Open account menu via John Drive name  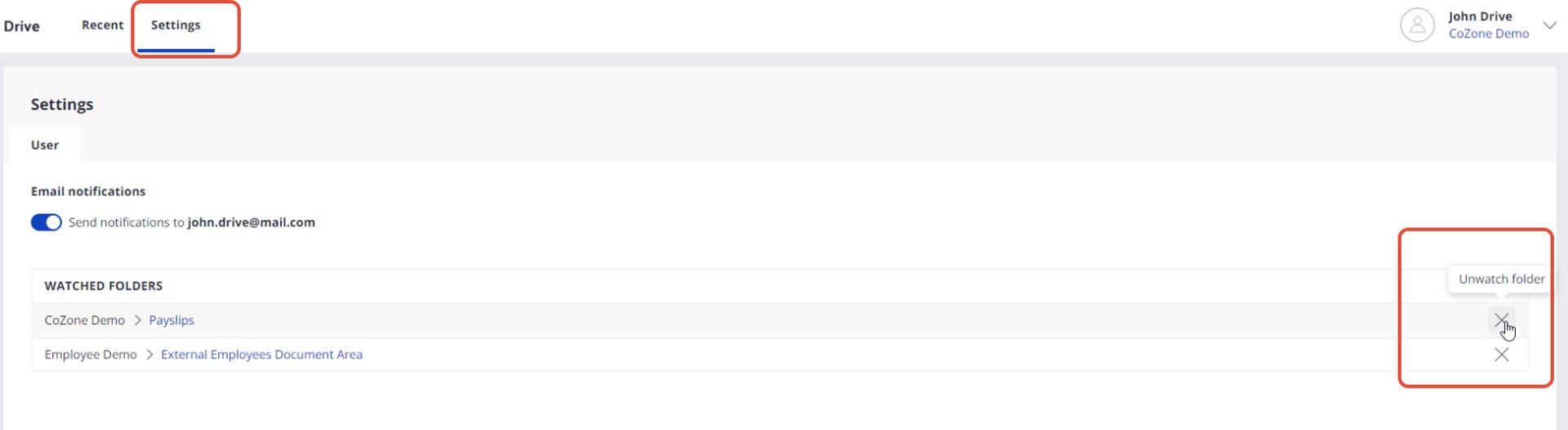(x=1480, y=16)
